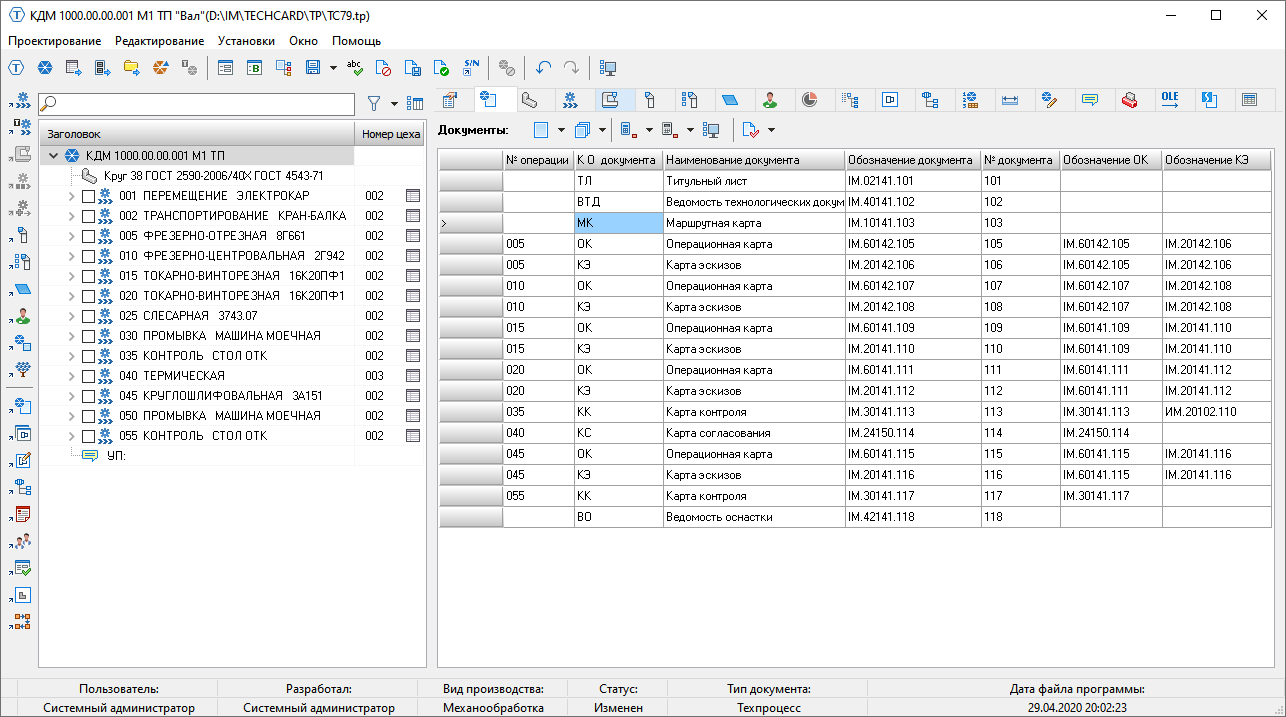The image size is (1286, 717).
Task: Tick checkbox for 025 СЛЕСАРНАЯ operation
Action: tap(88, 316)
